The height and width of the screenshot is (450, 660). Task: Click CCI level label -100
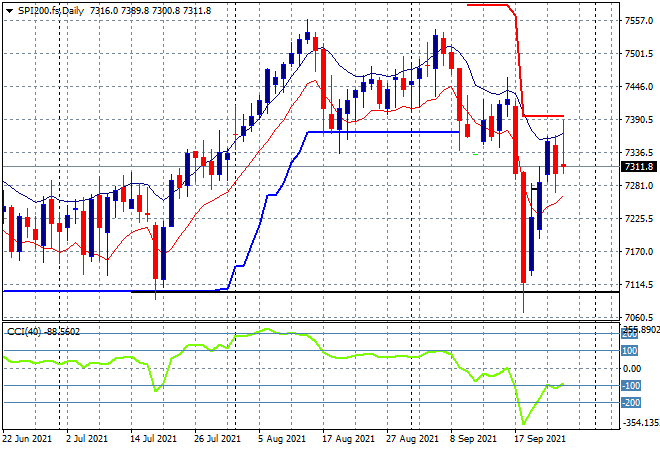631,386
